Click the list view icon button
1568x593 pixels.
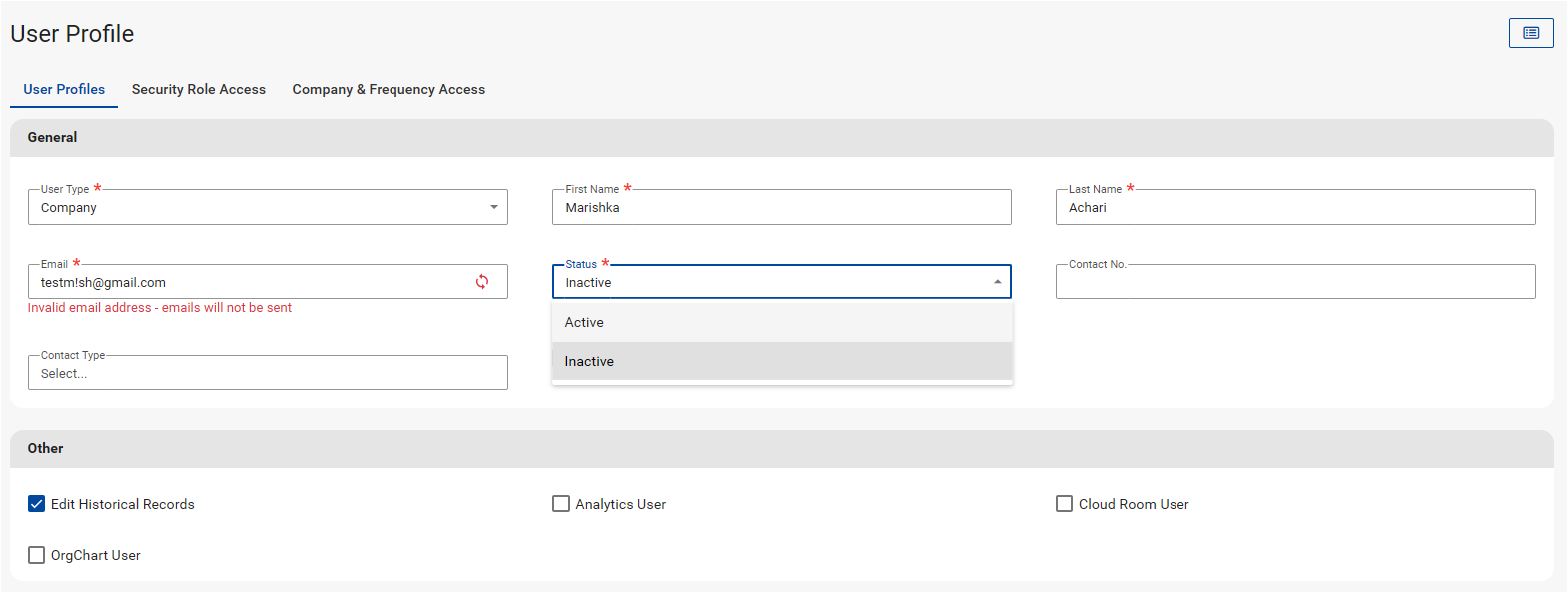(1530, 33)
